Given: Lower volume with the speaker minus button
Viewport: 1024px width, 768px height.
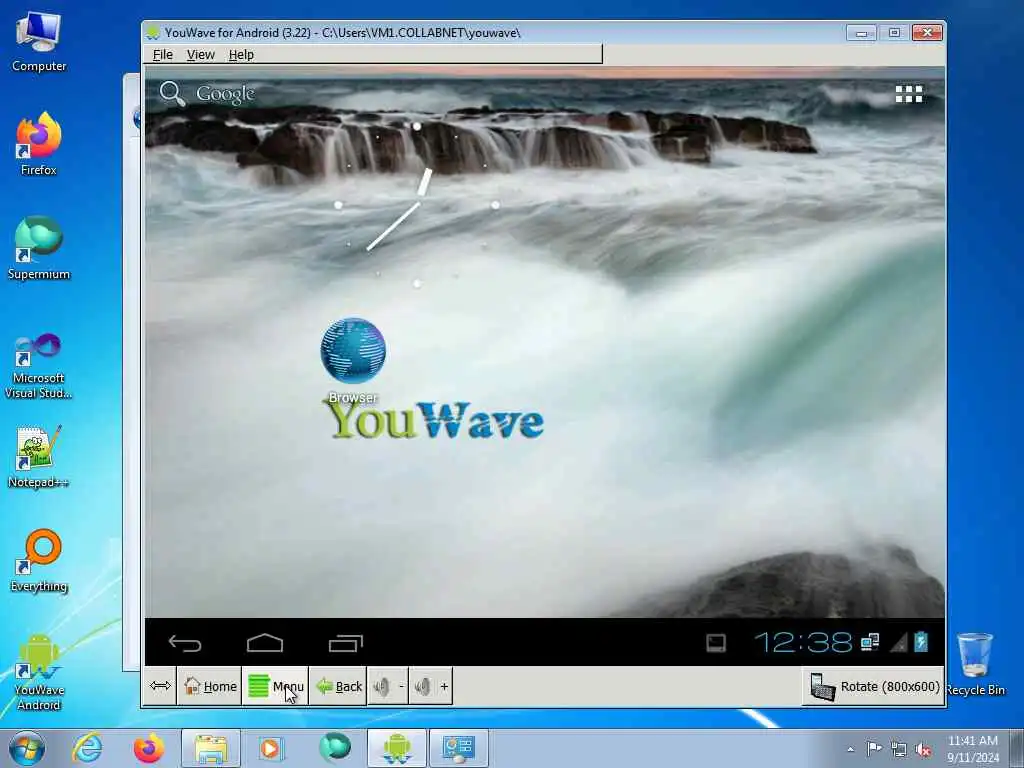Looking at the screenshot, I should (388, 686).
